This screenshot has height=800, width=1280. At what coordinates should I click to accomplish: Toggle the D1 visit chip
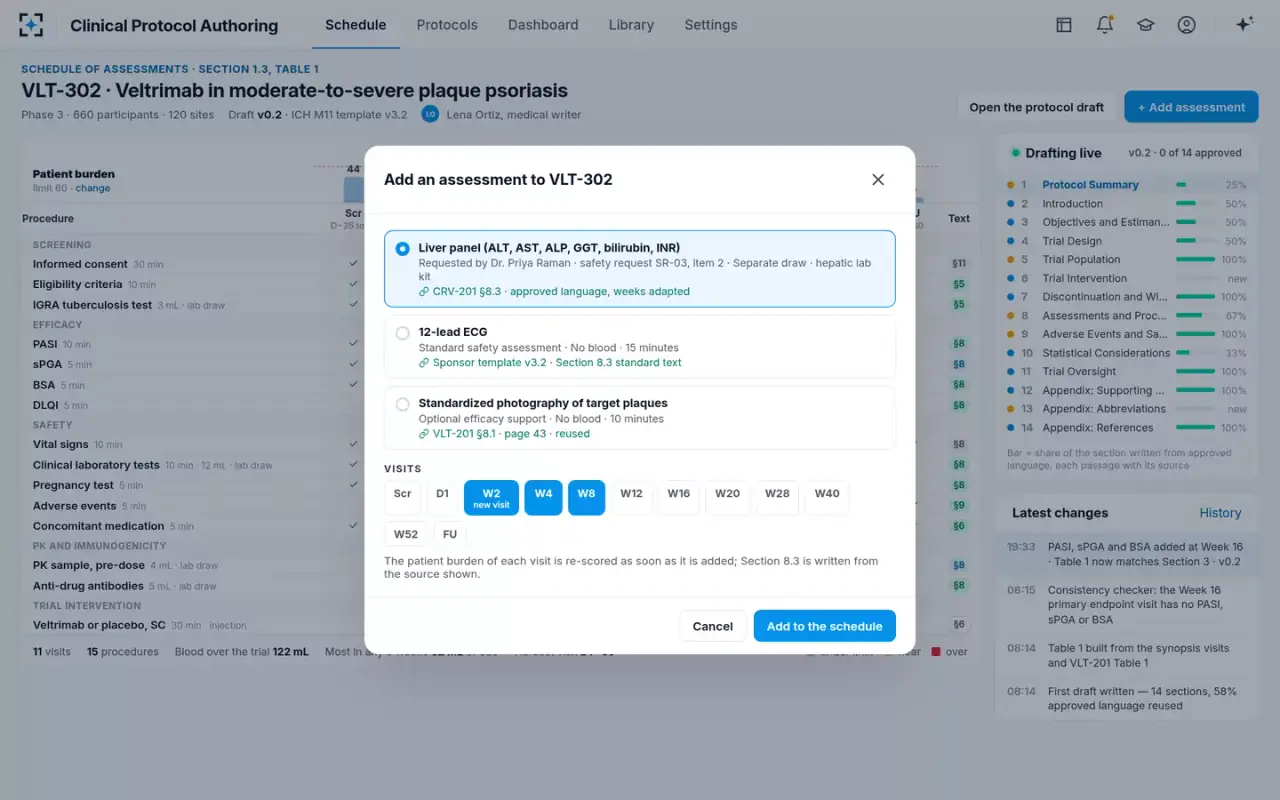[442, 497]
